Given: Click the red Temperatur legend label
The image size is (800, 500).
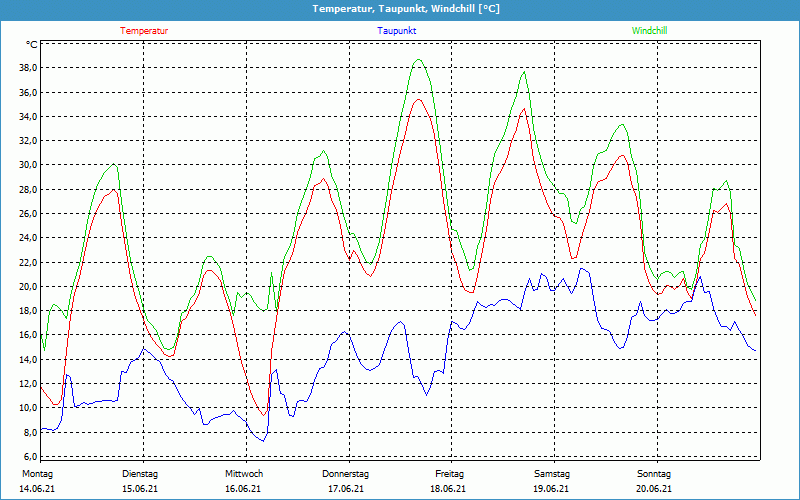Looking at the screenshot, I should click(144, 31).
